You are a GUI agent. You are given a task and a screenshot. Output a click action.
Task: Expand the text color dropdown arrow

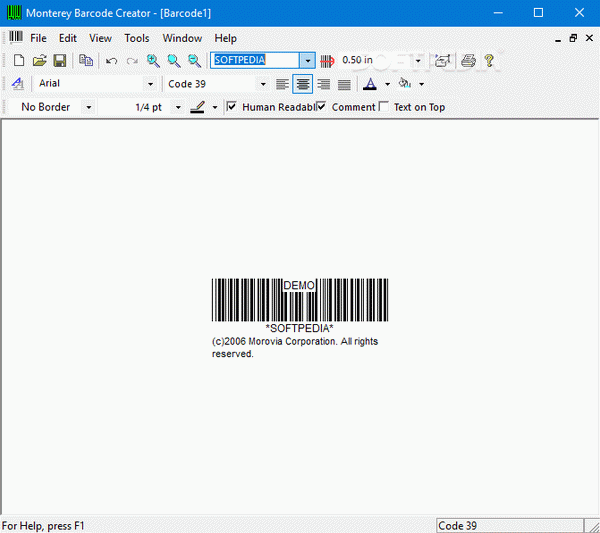tap(387, 84)
